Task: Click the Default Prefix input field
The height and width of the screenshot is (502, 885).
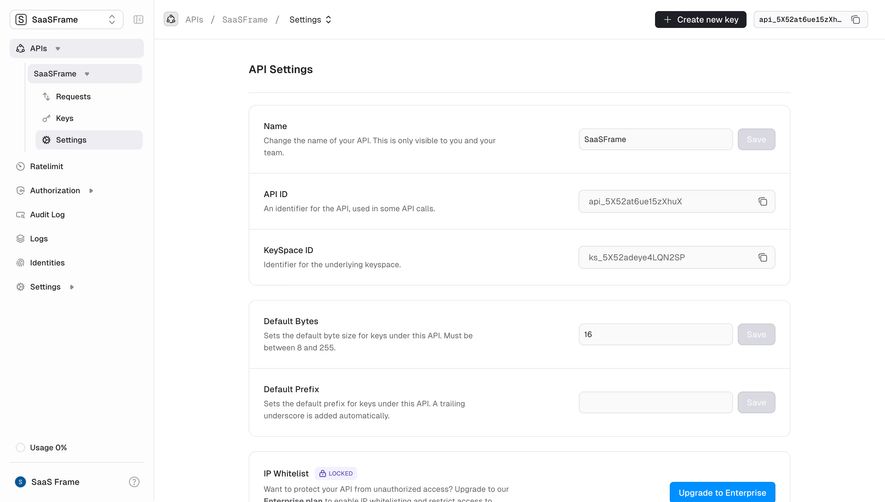Action: [655, 402]
